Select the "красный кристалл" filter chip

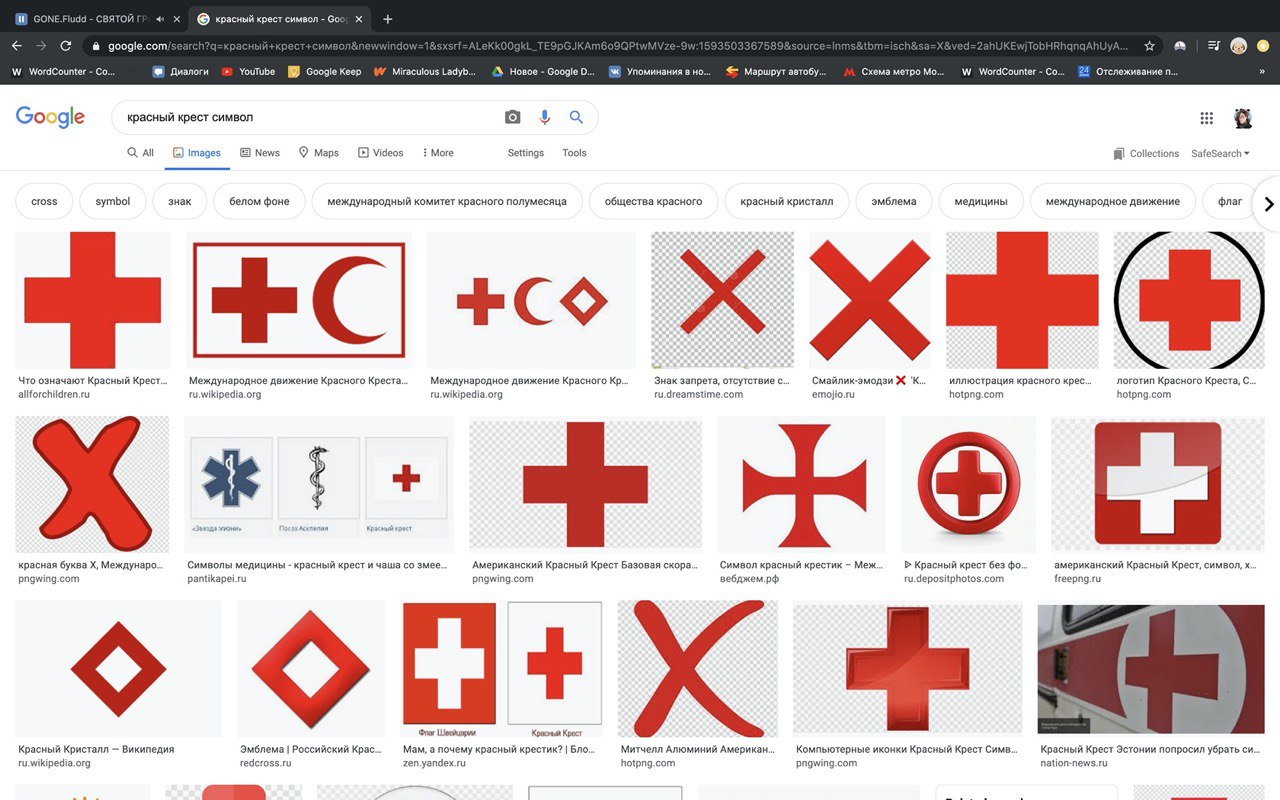click(787, 201)
